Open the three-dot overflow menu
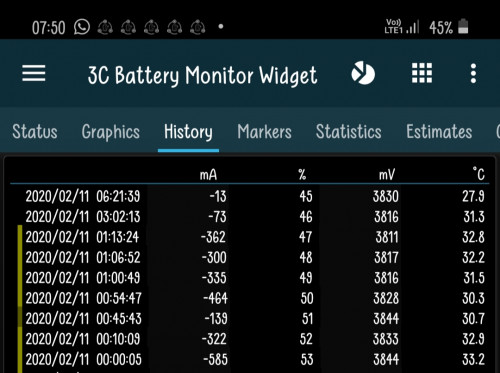Viewport: 500px width, 373px height. point(473,73)
